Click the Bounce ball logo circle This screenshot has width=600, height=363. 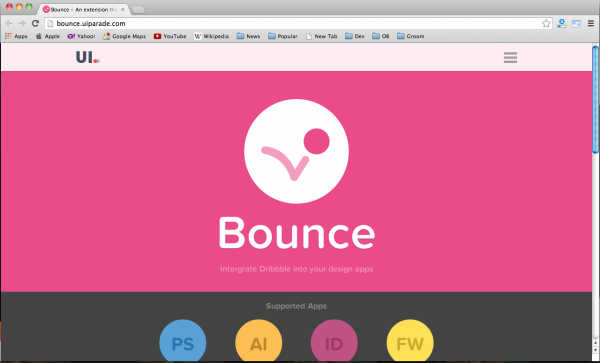296,151
